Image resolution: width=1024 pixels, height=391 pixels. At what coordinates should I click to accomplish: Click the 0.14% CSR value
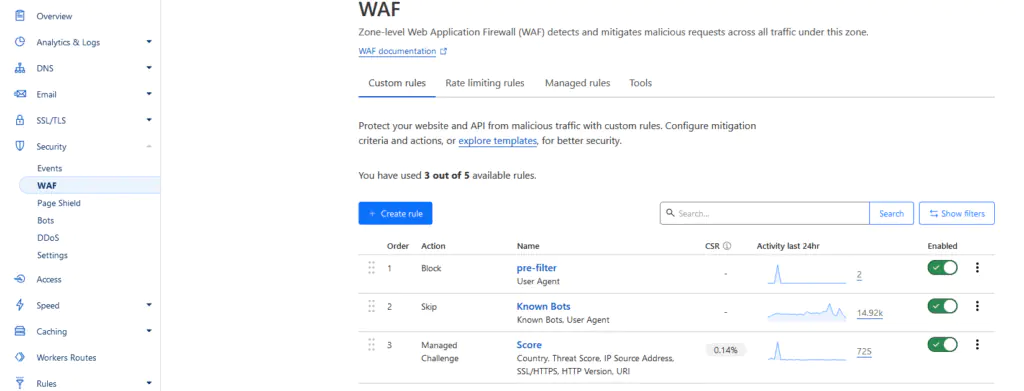point(726,350)
